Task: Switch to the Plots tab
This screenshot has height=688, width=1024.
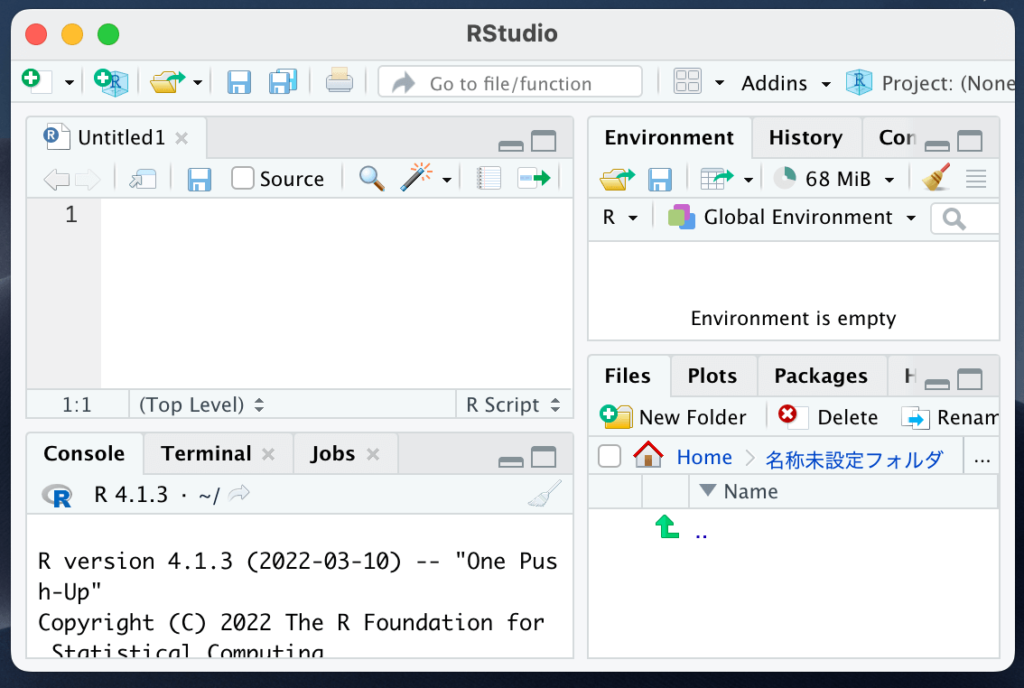Action: [x=712, y=376]
